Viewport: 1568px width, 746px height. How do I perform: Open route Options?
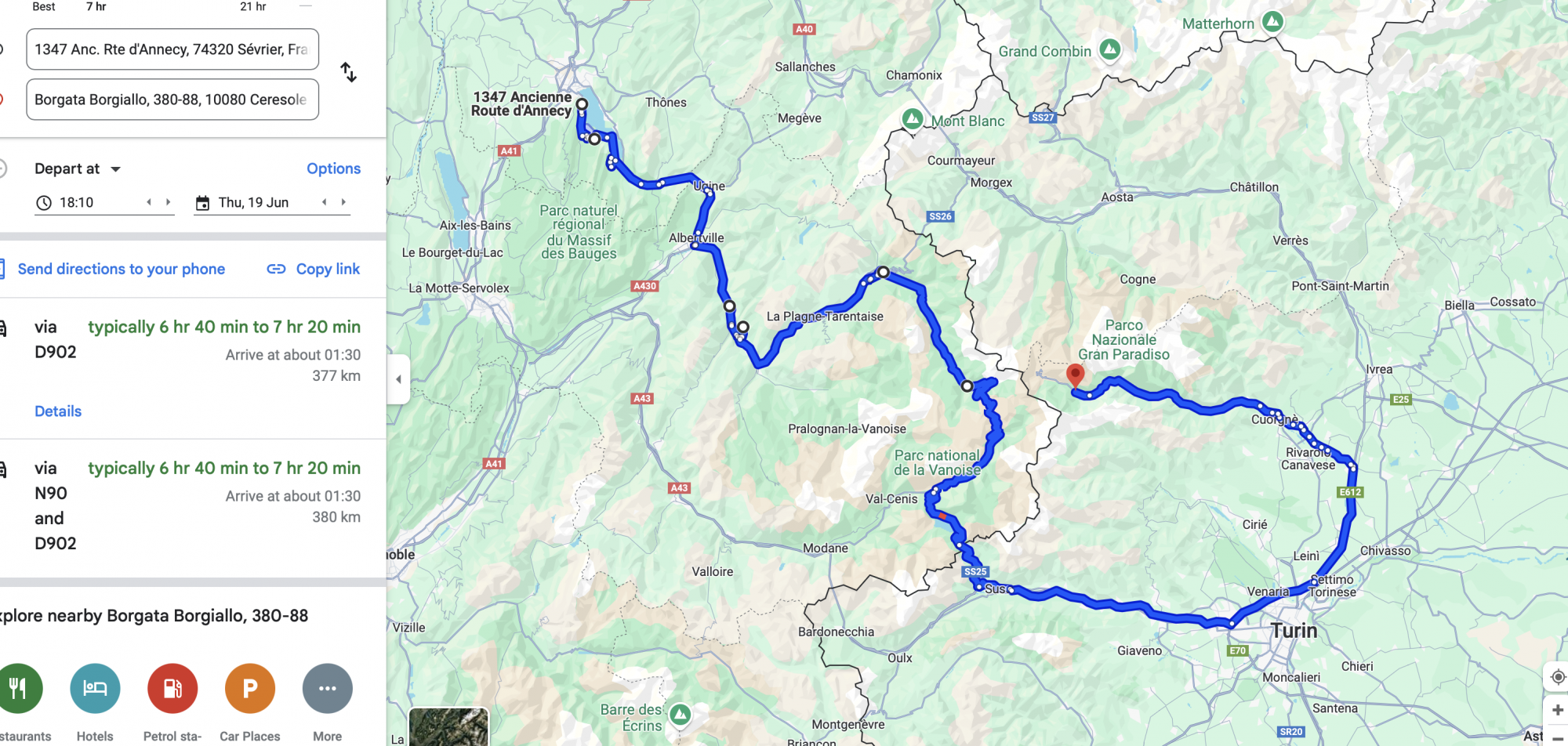click(x=333, y=168)
